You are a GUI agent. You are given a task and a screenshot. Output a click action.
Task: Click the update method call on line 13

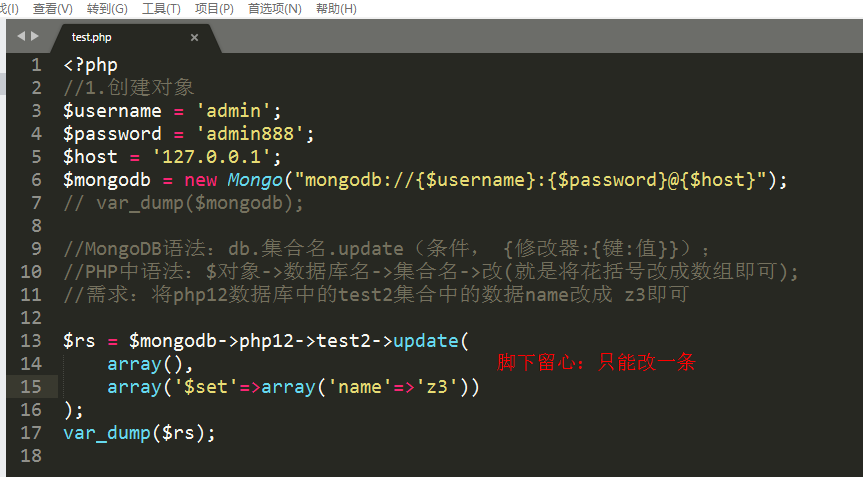(425, 341)
